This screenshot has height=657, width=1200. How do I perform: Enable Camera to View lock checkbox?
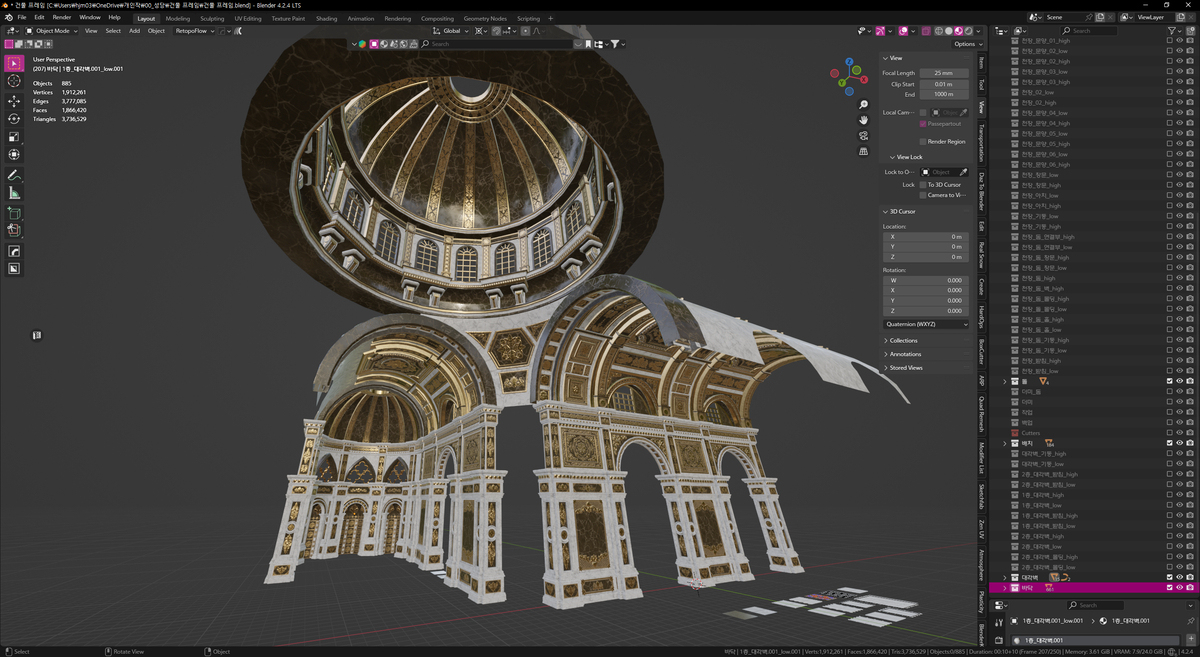pyautogui.click(x=923, y=195)
